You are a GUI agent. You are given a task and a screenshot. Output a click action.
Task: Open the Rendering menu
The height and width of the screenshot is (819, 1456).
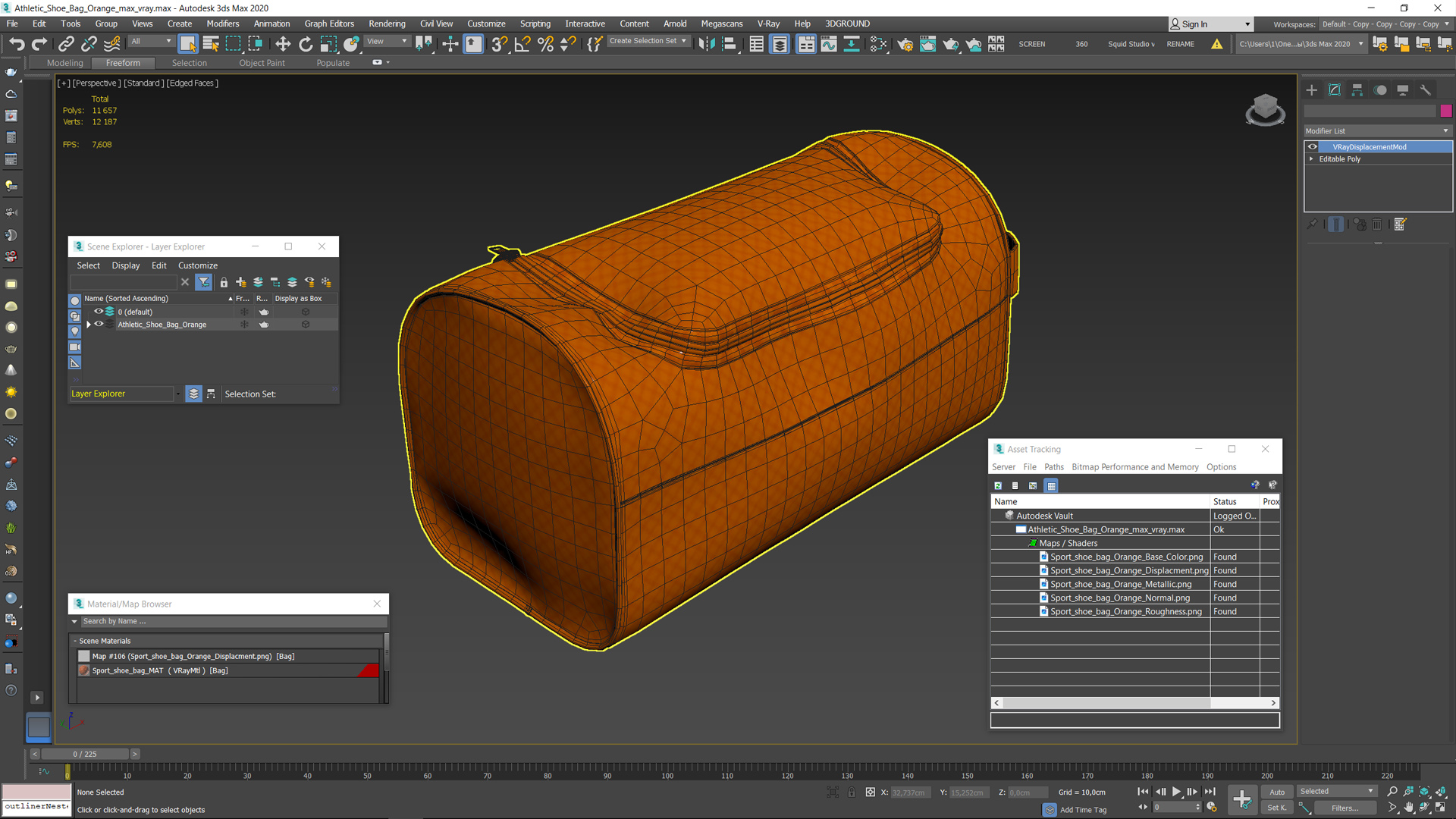[387, 24]
